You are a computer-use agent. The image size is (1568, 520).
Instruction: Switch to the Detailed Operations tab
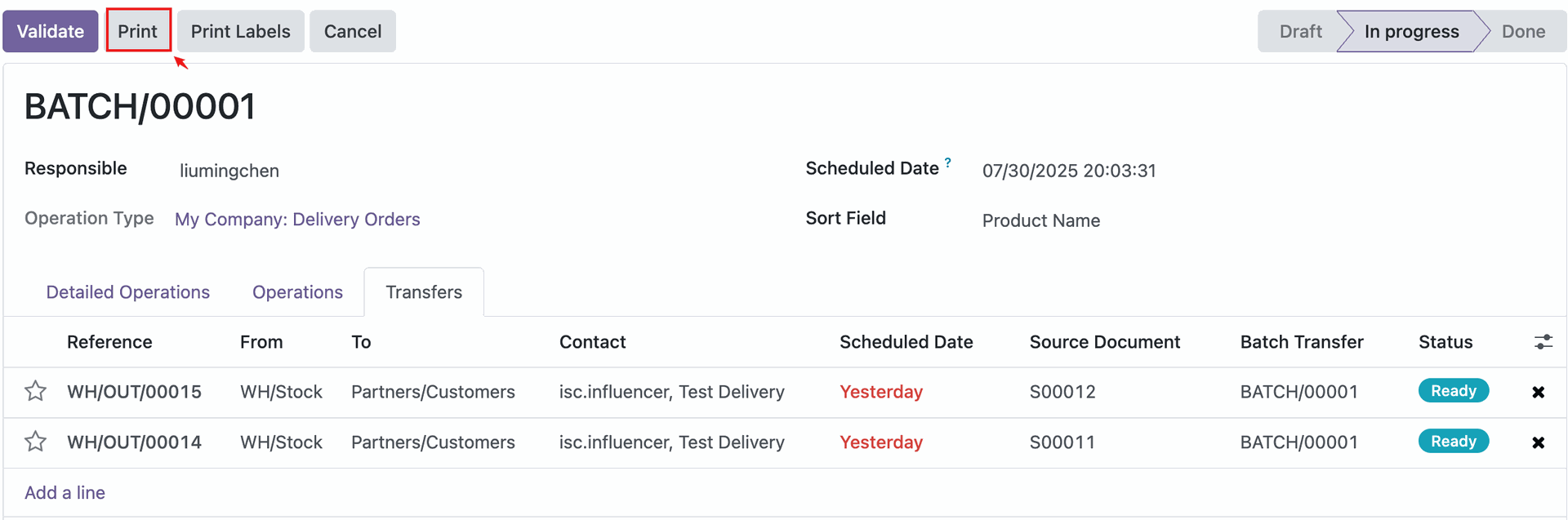(x=127, y=292)
